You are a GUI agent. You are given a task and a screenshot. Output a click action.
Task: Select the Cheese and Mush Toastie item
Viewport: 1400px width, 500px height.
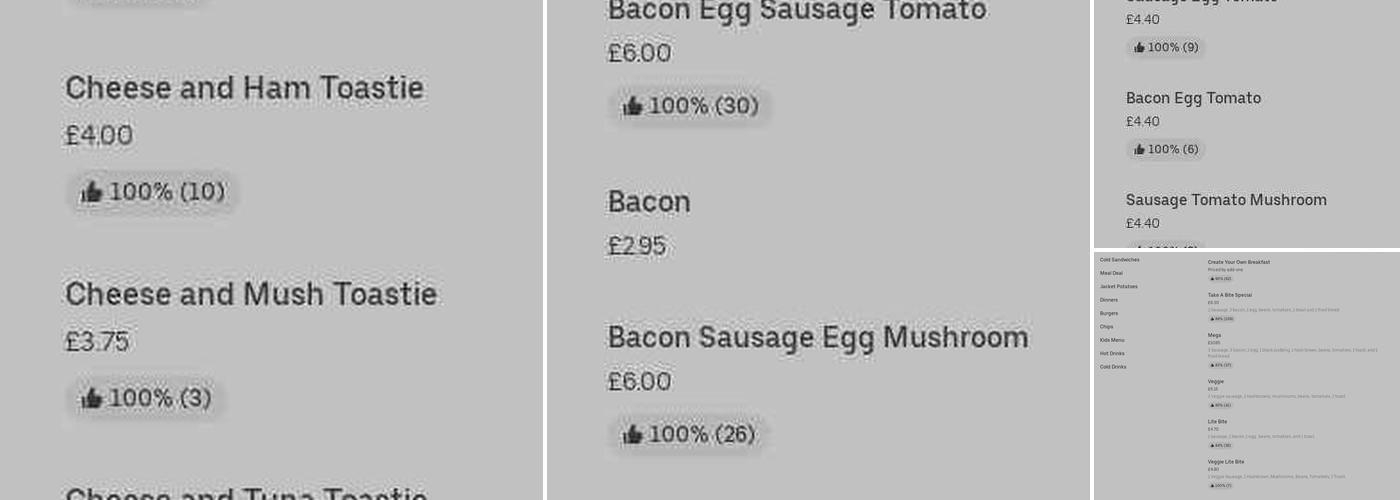point(250,294)
